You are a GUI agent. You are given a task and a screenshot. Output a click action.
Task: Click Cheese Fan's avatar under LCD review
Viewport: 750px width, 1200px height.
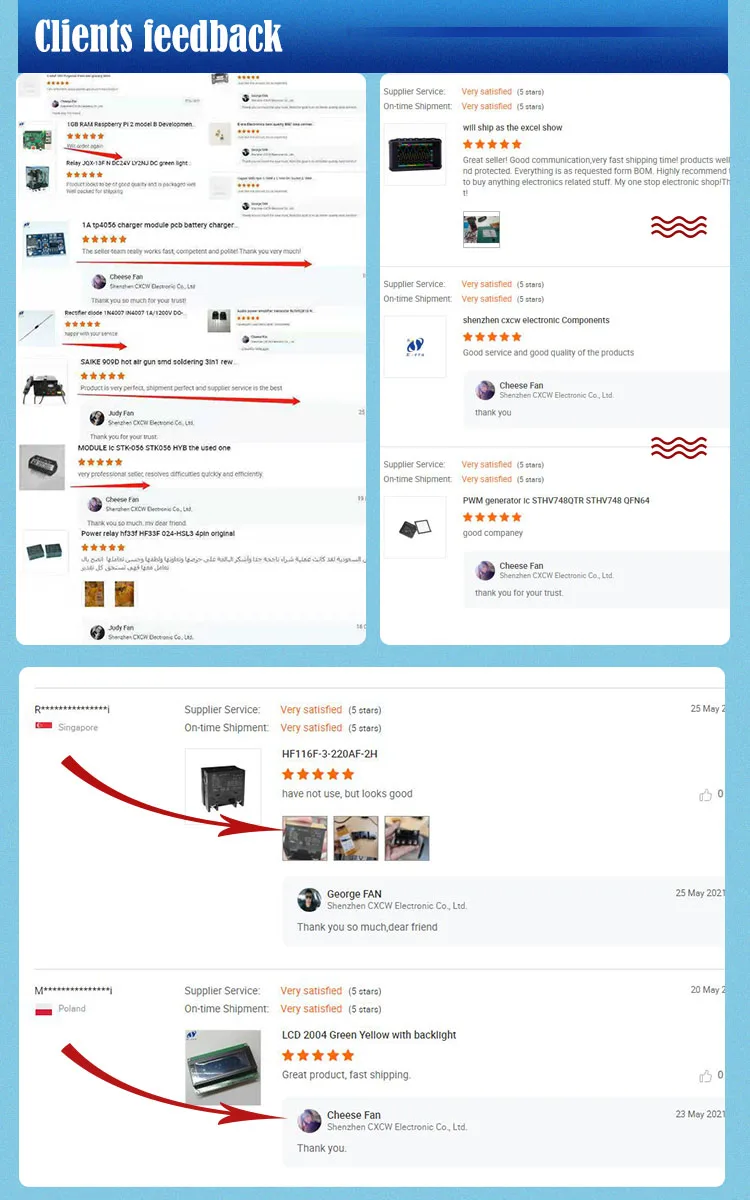[309, 1120]
